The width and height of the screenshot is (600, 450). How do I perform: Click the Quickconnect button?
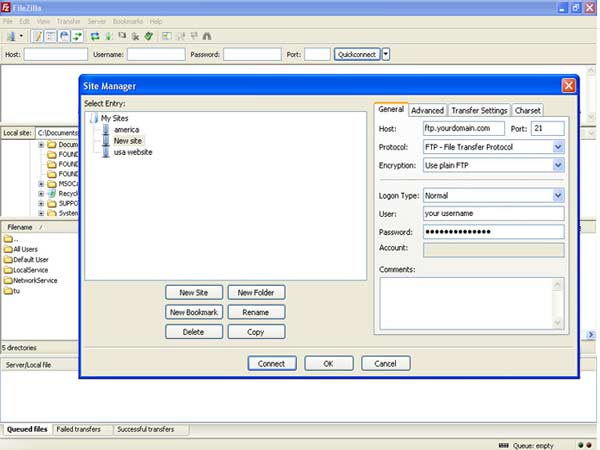pos(357,54)
